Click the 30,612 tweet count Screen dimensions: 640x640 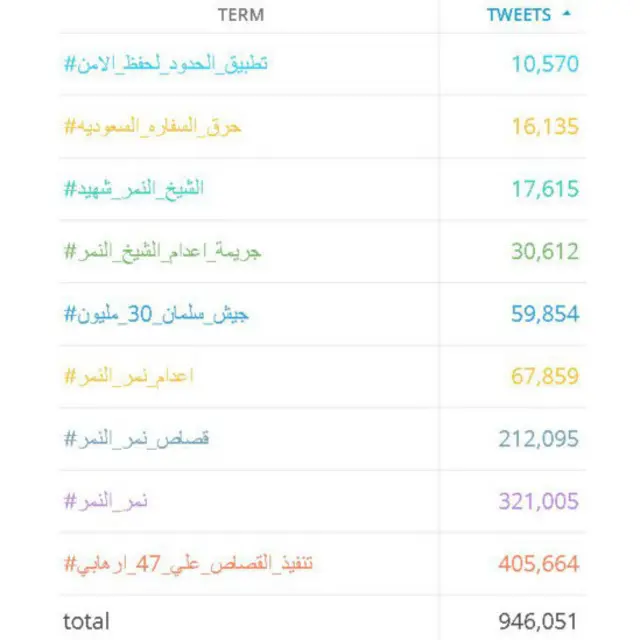point(545,251)
